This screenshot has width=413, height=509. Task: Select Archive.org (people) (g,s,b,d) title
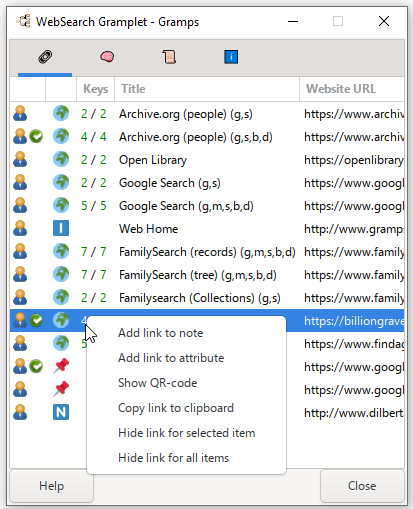click(x=196, y=137)
